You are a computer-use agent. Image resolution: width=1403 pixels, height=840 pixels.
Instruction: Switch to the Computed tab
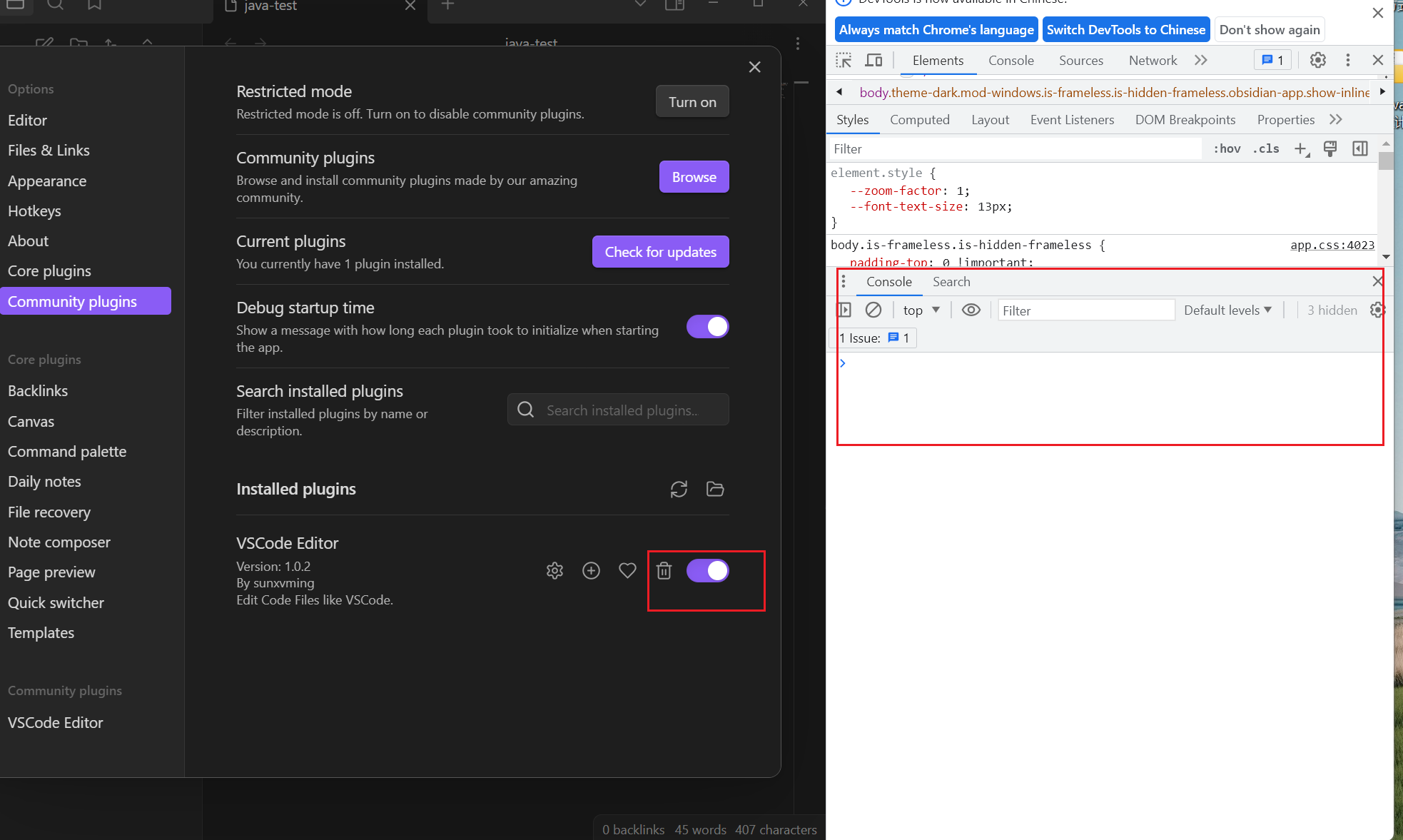[x=919, y=119]
